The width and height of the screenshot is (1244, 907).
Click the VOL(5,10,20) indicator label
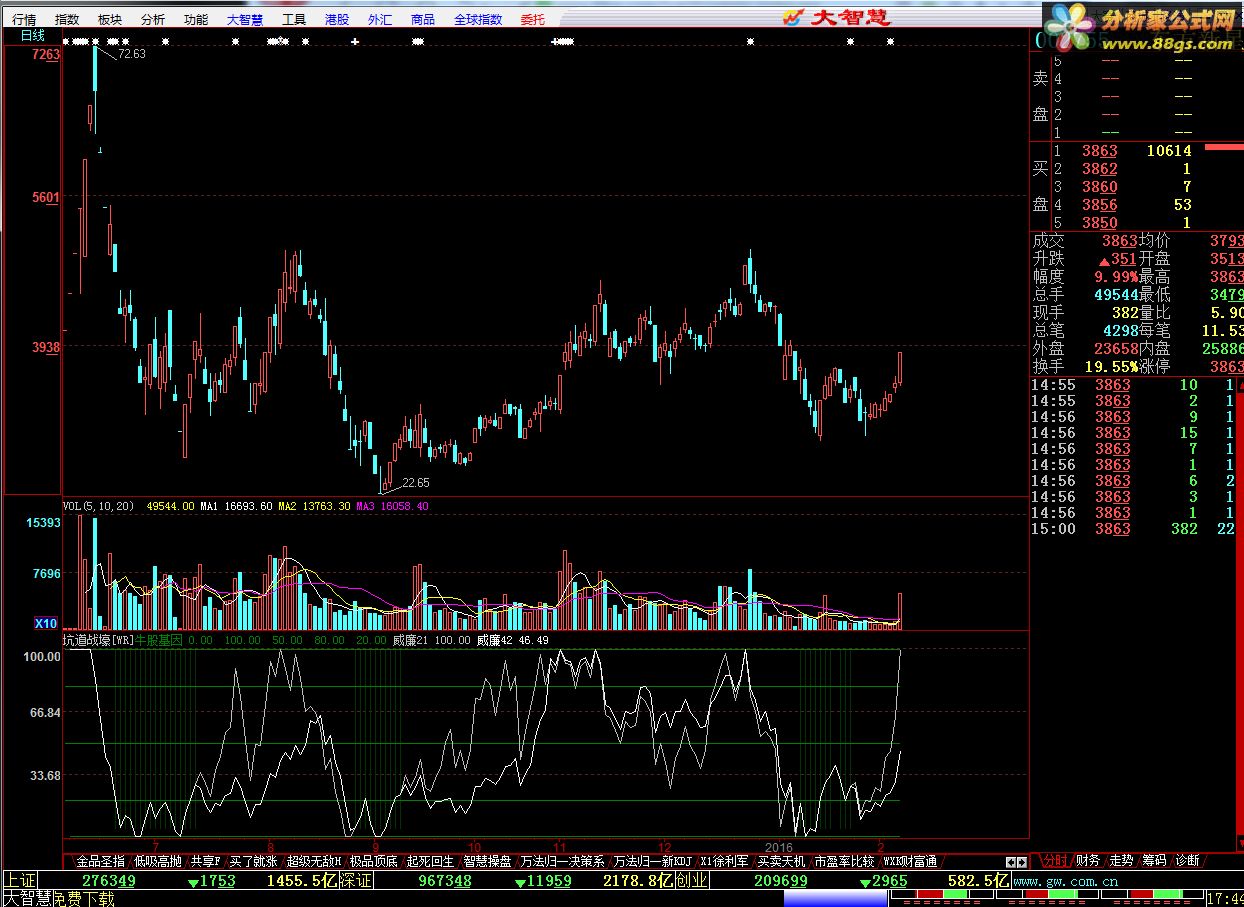point(100,506)
